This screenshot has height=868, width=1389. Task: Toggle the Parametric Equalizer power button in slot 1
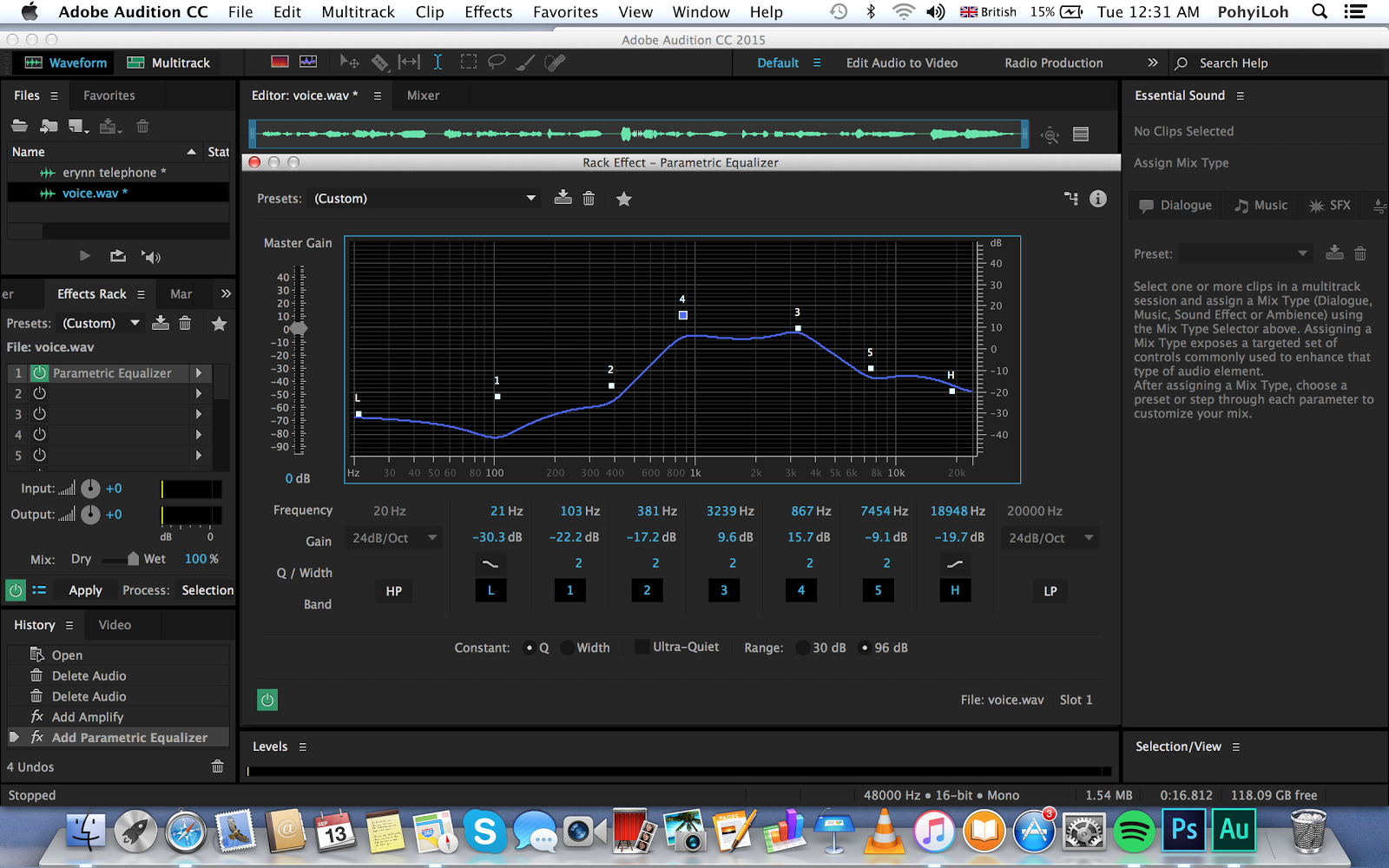(39, 372)
